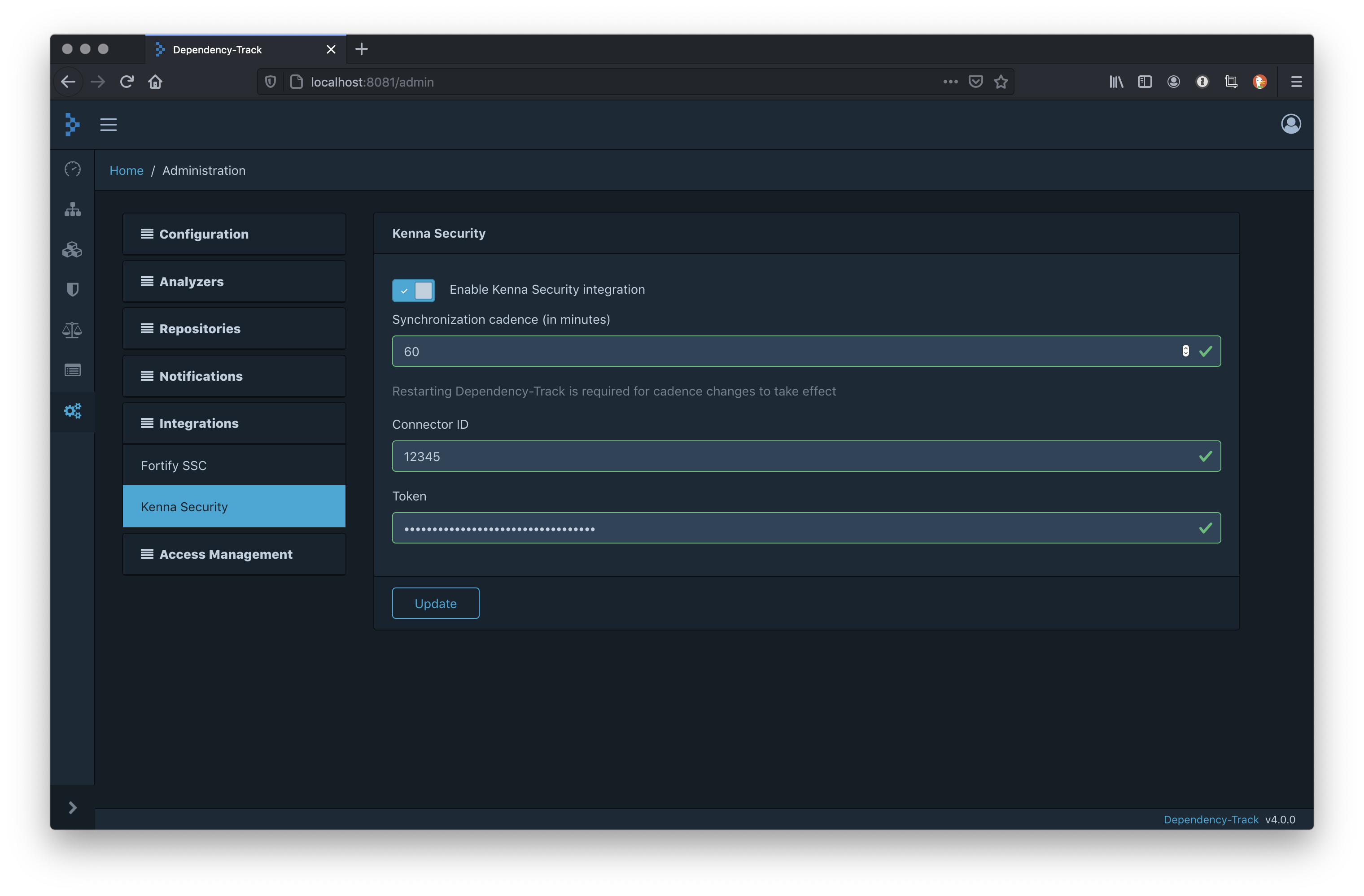Screen dimensions: 1364x896
Task: Go forward with the browser forward arrow
Action: click(x=98, y=82)
